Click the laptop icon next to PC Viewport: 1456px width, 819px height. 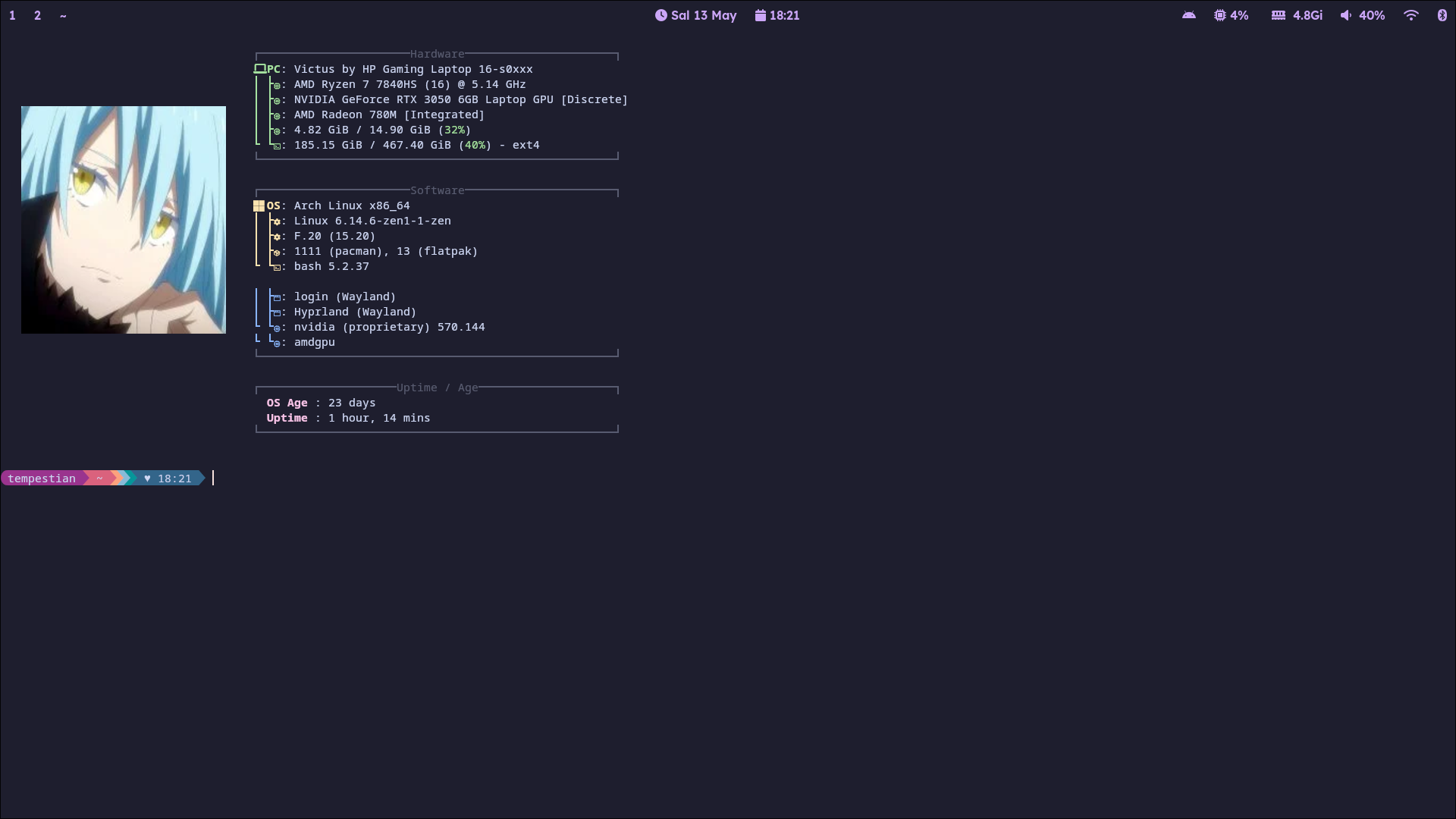point(259,69)
